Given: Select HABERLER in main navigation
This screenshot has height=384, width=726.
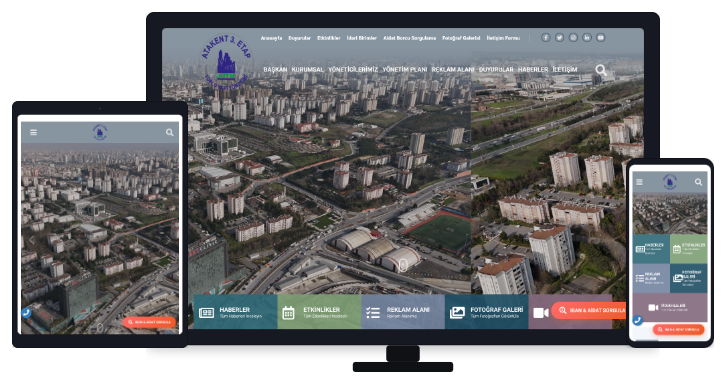Looking at the screenshot, I should pyautogui.click(x=532, y=69).
